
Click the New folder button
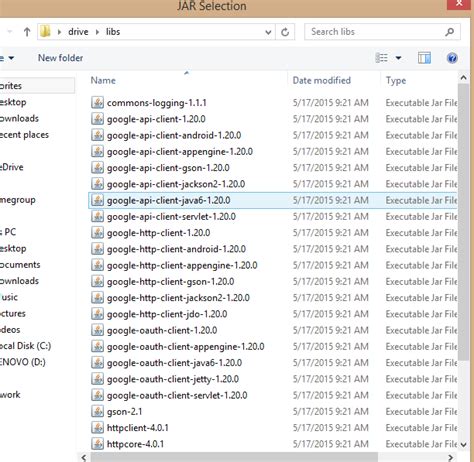click(60, 58)
